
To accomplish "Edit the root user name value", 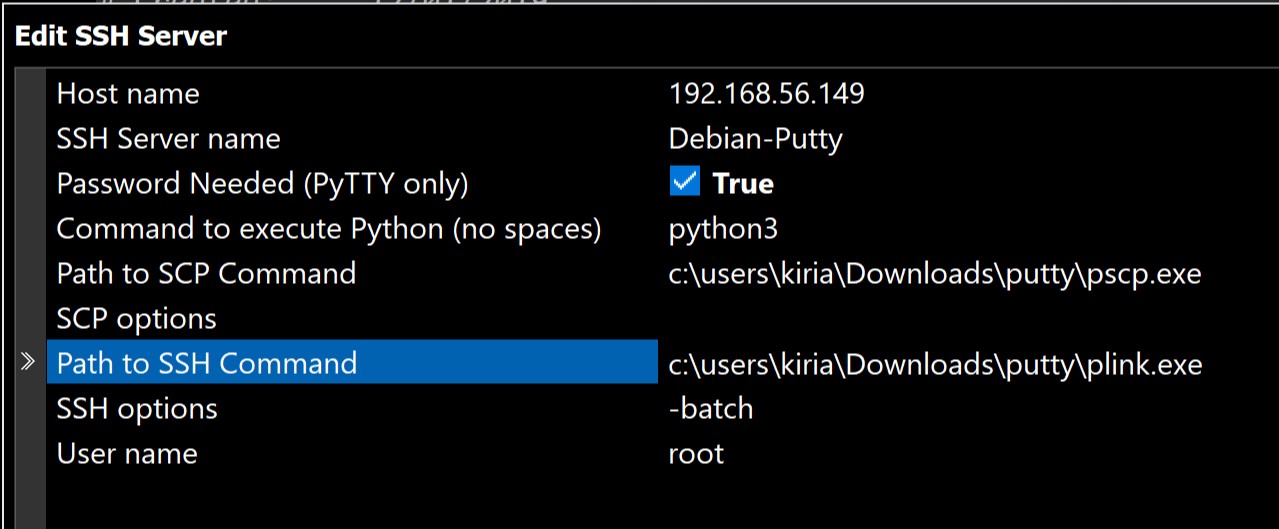I will tap(696, 454).
